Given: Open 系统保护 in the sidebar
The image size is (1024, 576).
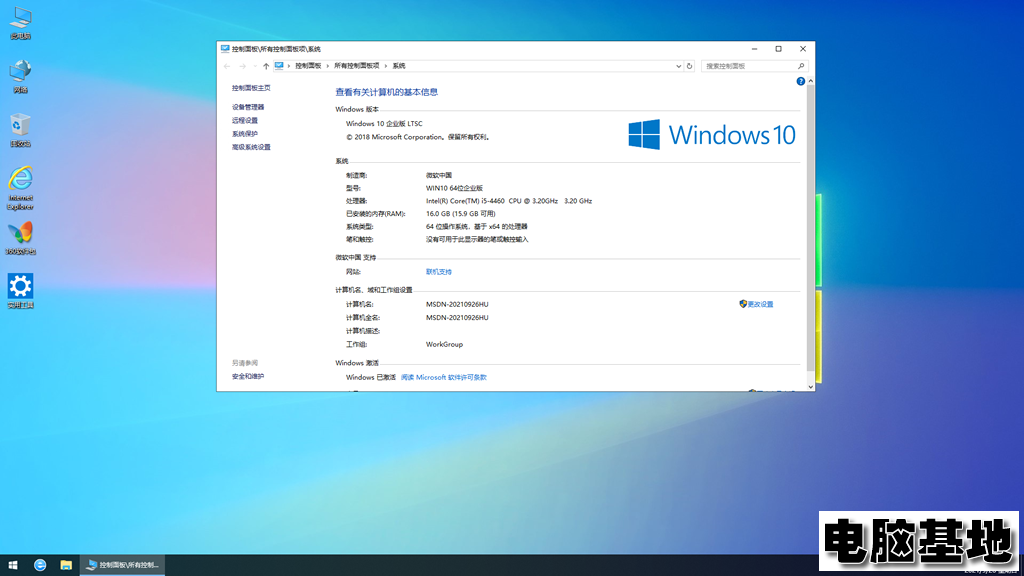Looking at the screenshot, I should tap(245, 134).
